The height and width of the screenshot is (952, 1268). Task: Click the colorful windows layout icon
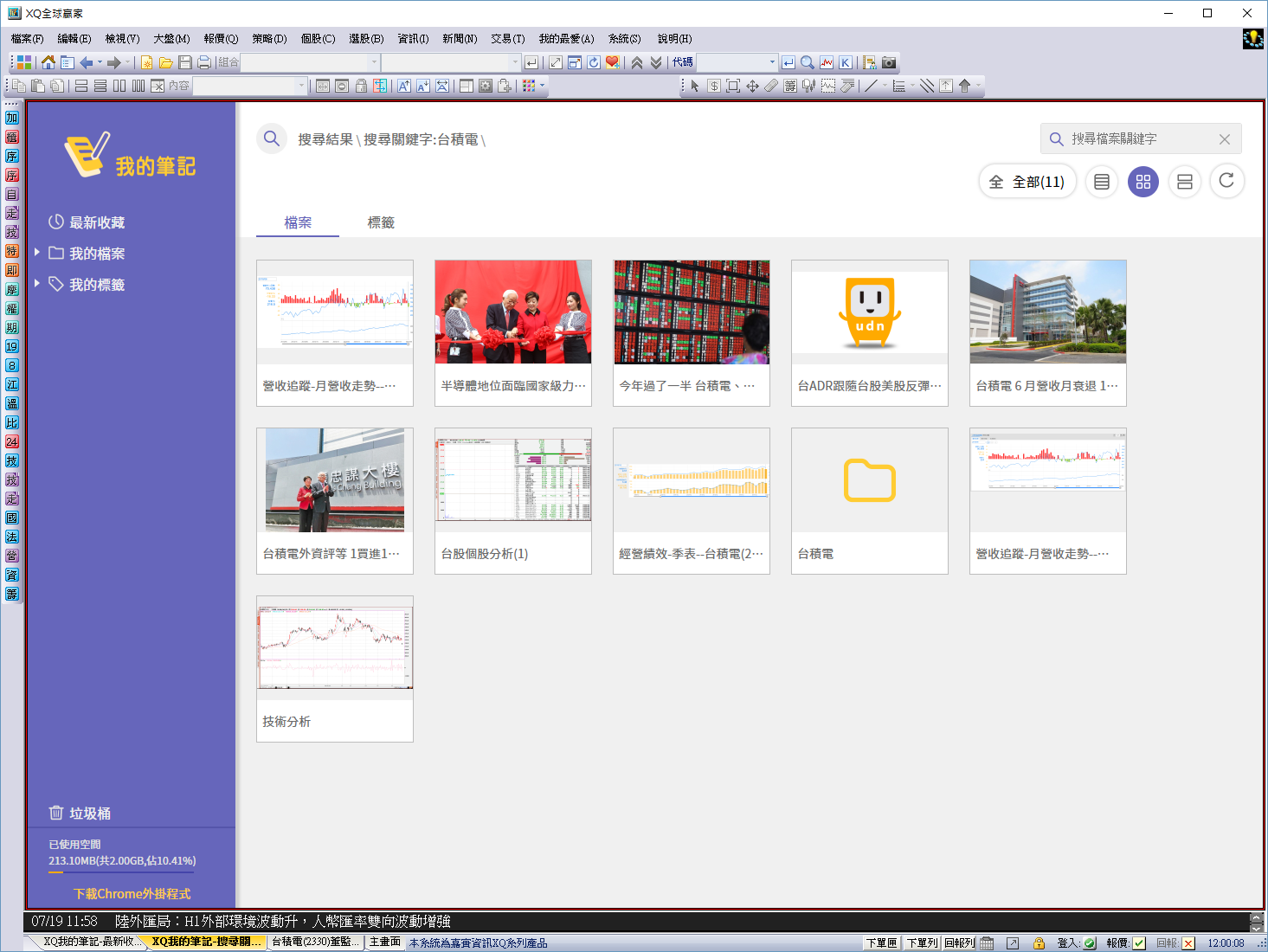[x=23, y=62]
